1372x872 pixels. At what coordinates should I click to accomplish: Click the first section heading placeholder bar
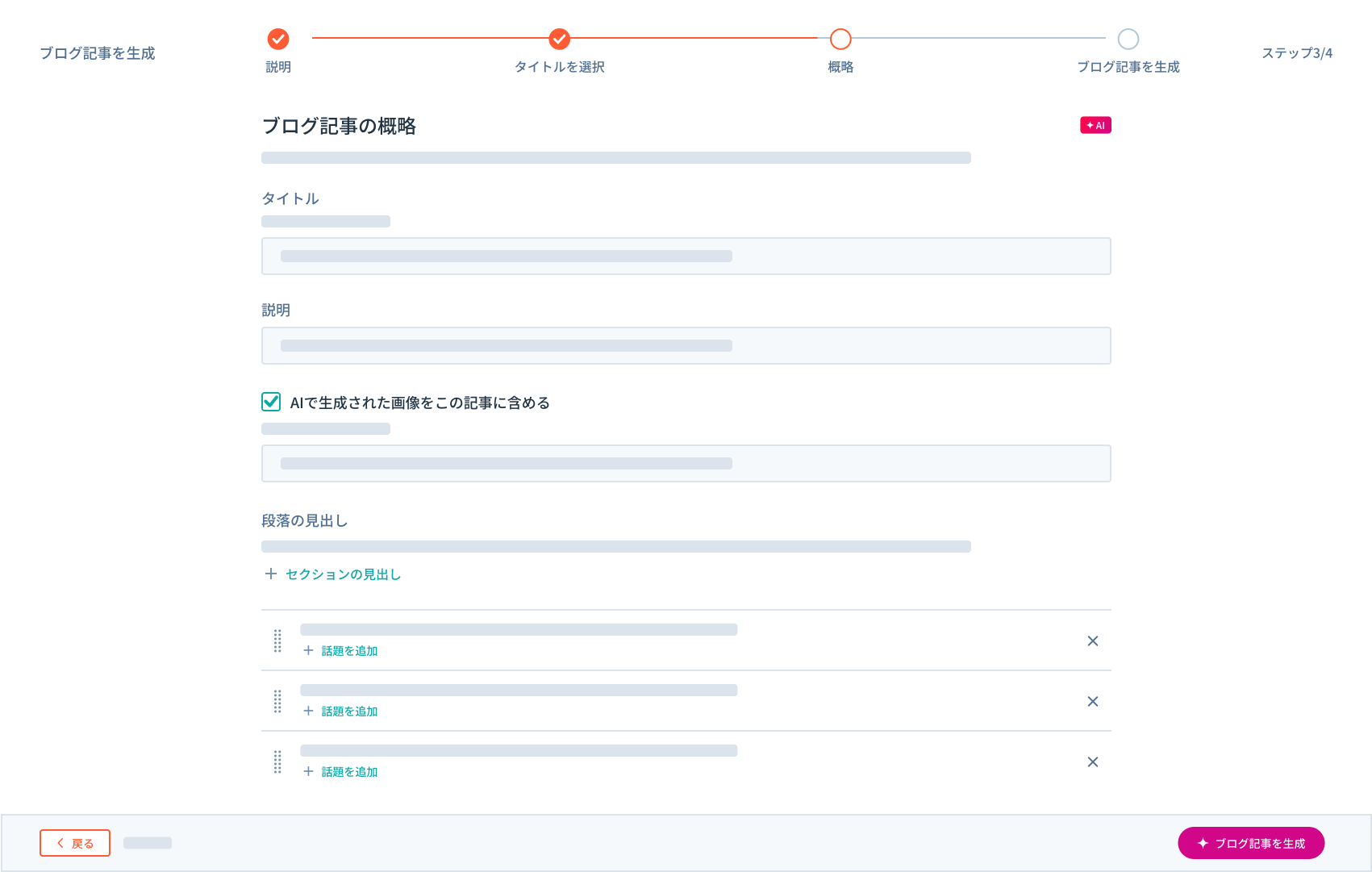click(x=519, y=629)
